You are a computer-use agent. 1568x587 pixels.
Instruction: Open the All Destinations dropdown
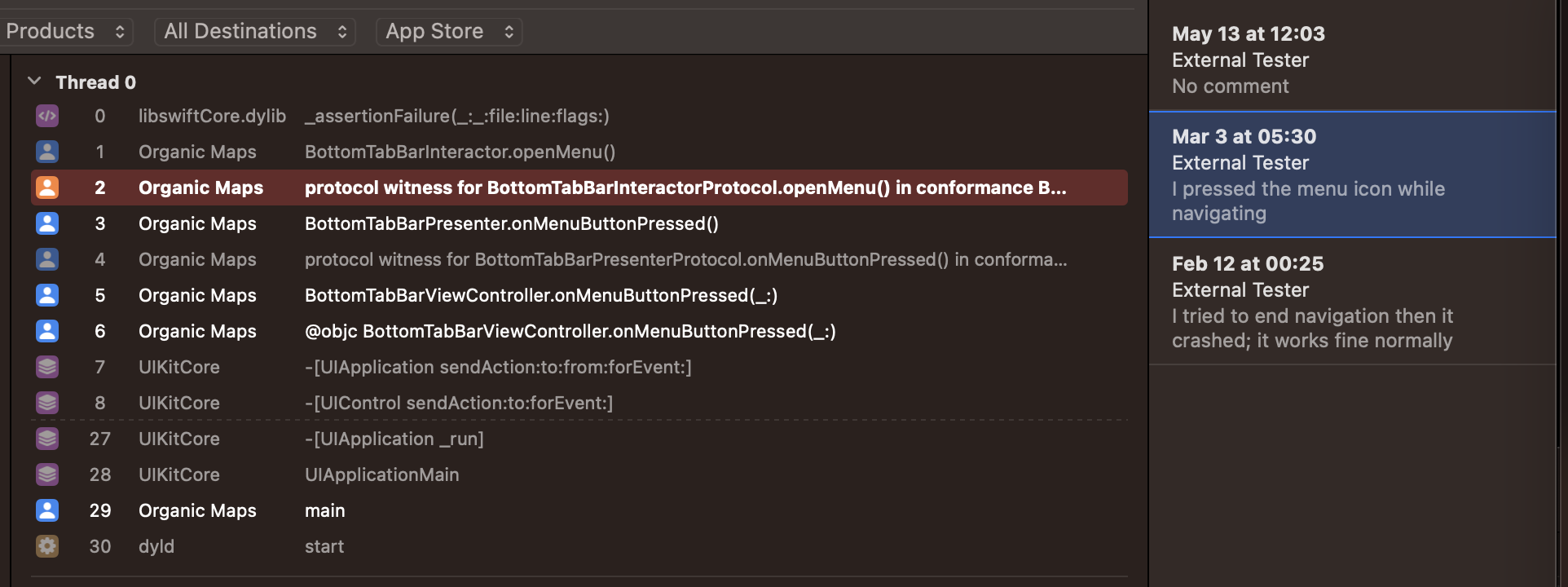click(255, 32)
